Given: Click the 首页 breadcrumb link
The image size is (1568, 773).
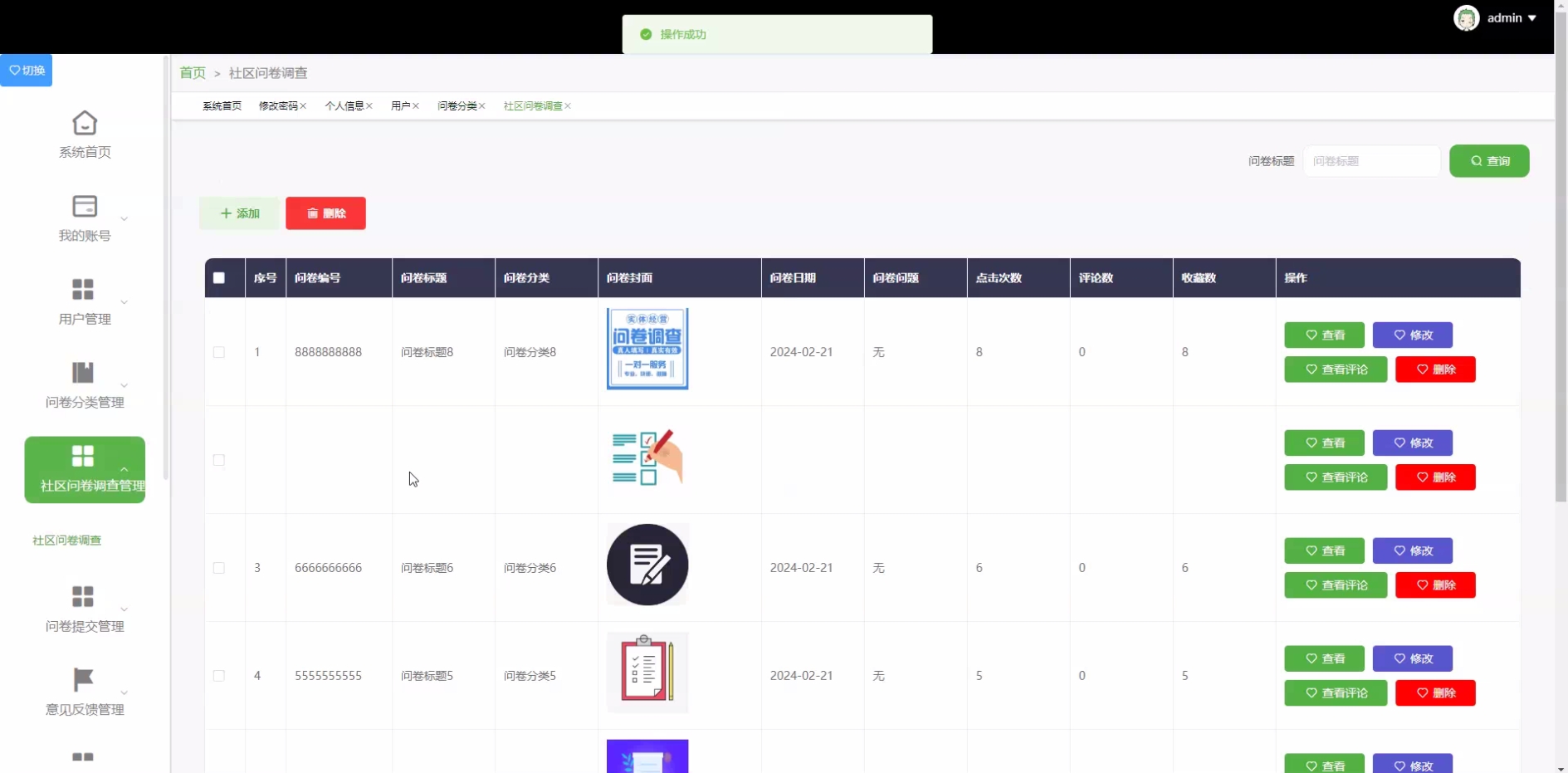Looking at the screenshot, I should (193, 73).
